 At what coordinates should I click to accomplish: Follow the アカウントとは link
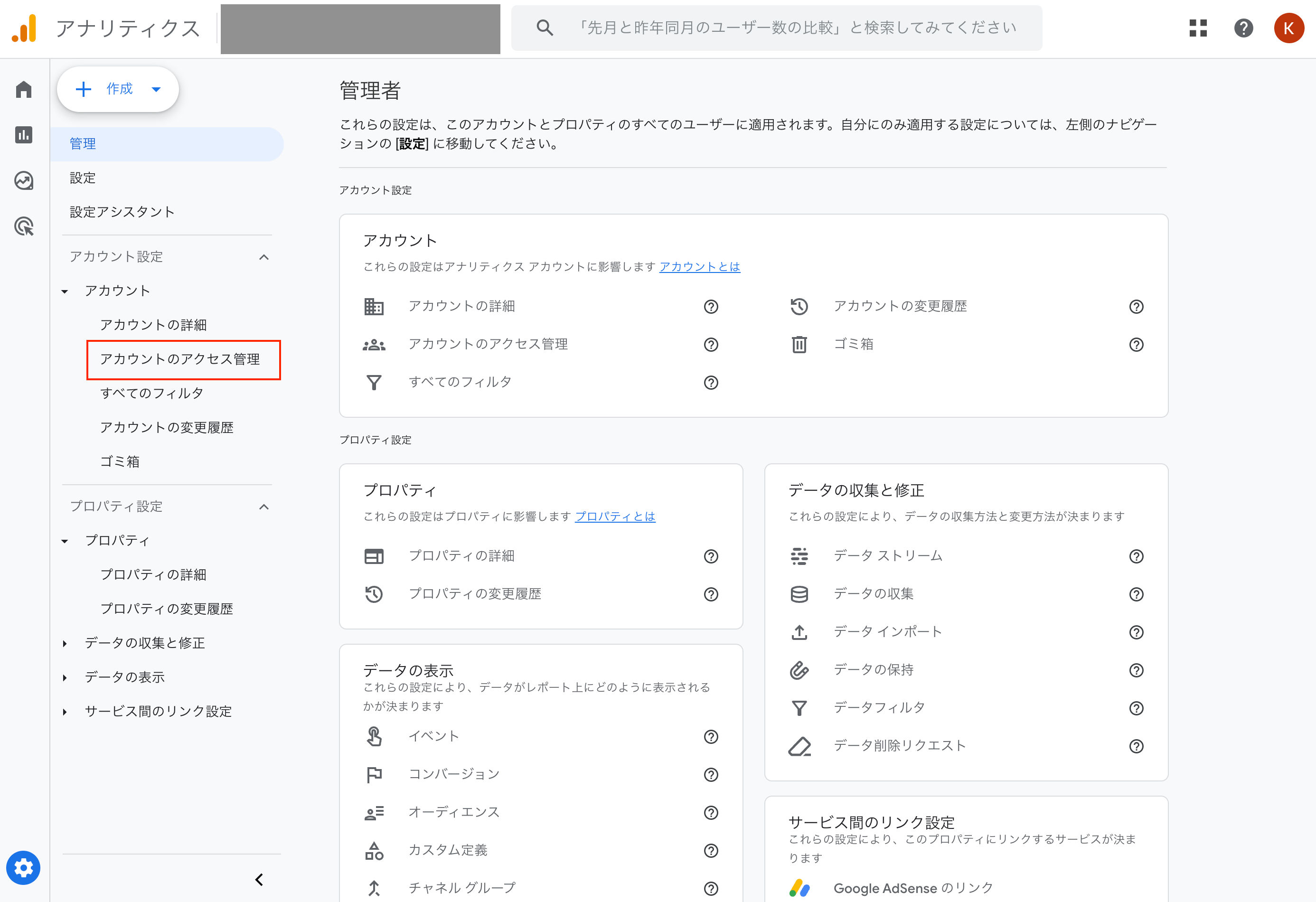(x=699, y=267)
